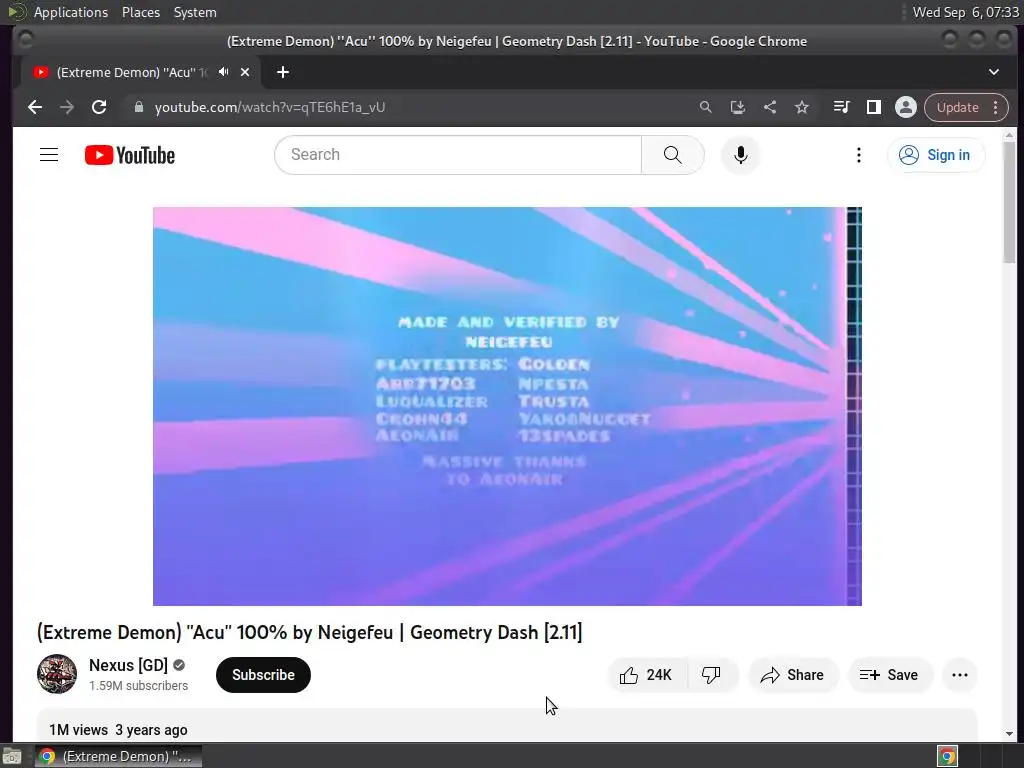Open the Nexus [GD] channel name link
This screenshot has width=1024, height=768.
pos(128,665)
